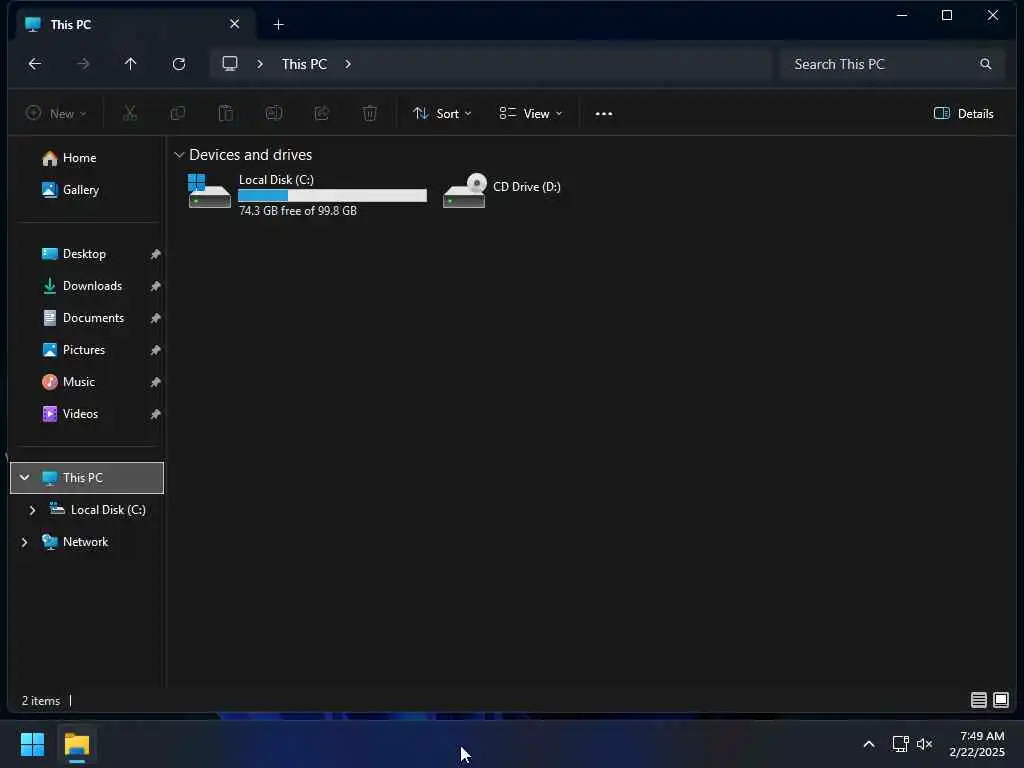The height and width of the screenshot is (768, 1024).
Task: Open the Sort dropdown
Action: pyautogui.click(x=442, y=114)
